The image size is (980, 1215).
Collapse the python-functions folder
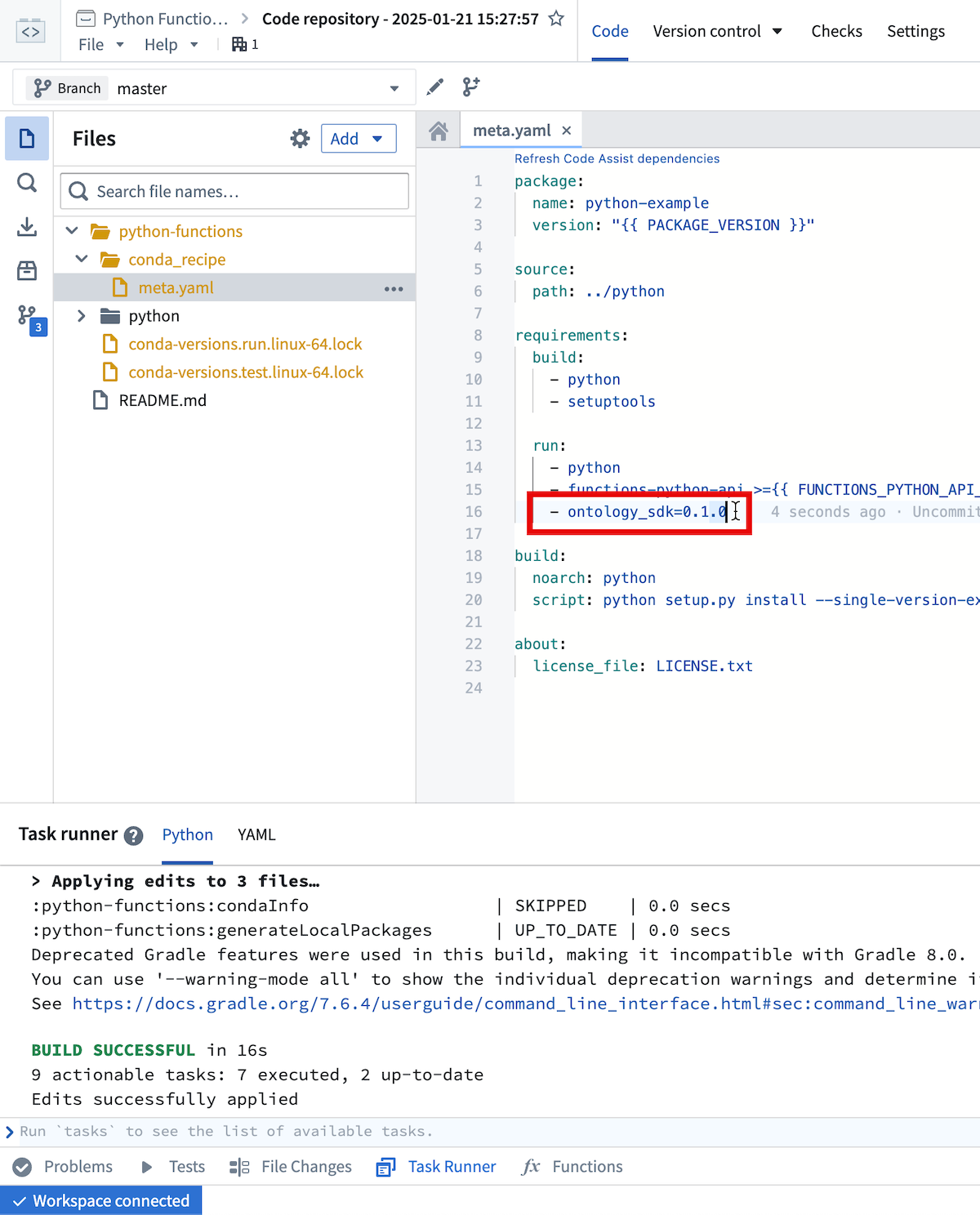click(x=72, y=231)
